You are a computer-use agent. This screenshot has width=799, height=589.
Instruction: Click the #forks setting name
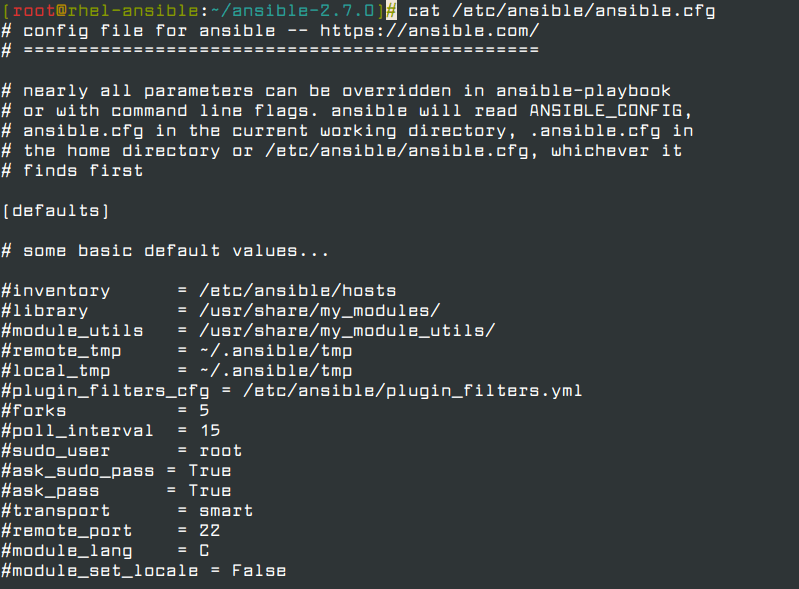[x=35, y=411]
